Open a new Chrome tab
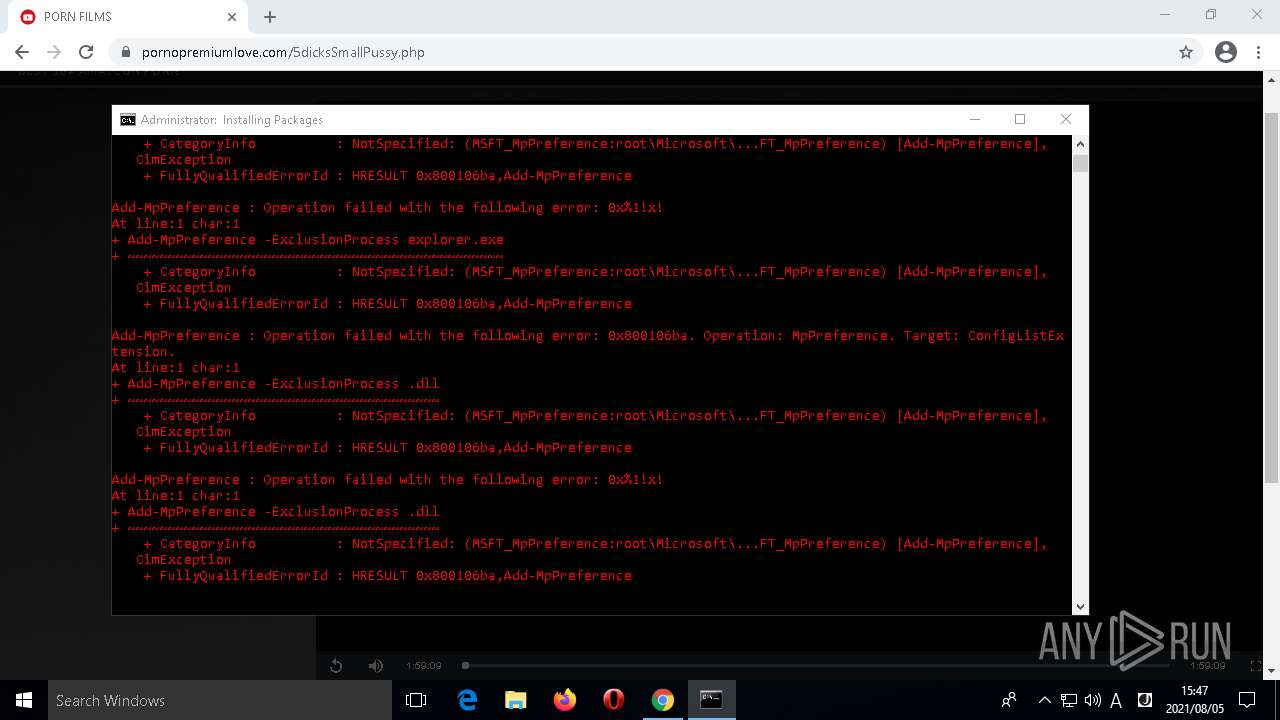Viewport: 1280px width, 720px height. pyautogui.click(x=270, y=17)
